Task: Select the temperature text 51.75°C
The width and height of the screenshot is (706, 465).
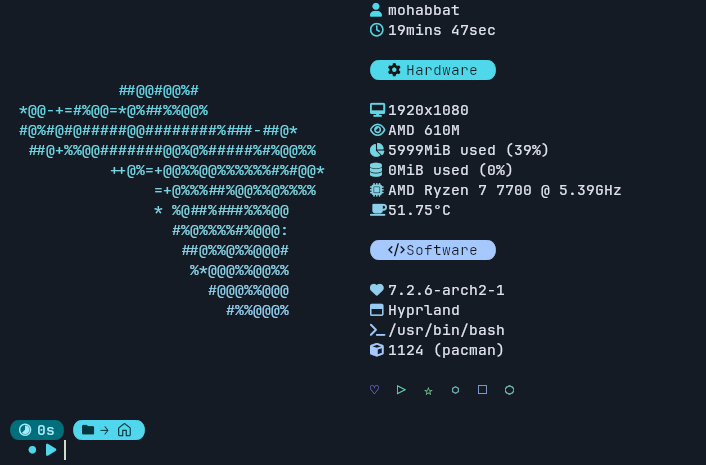Action: 419,210
